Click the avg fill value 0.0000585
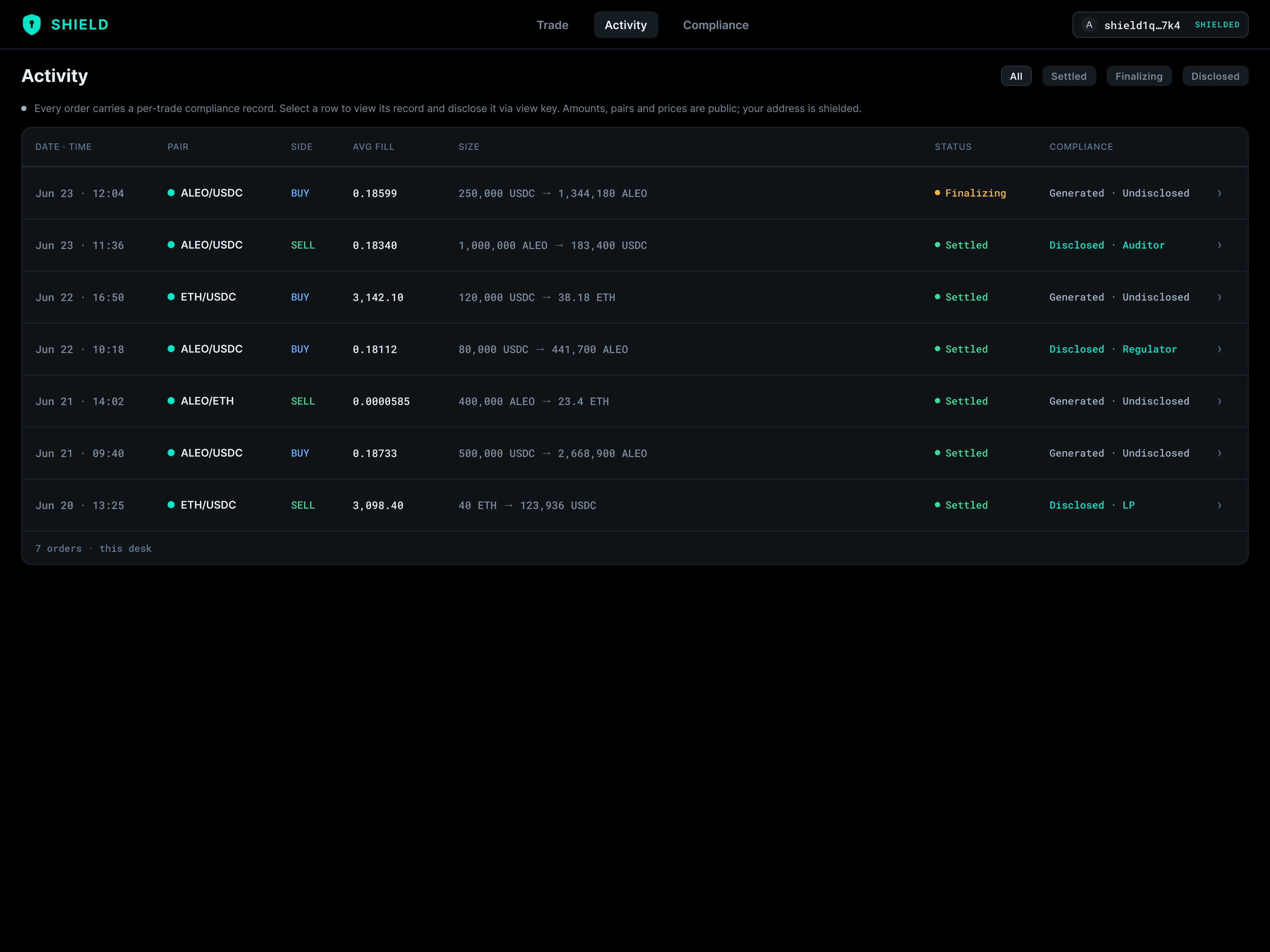The width and height of the screenshot is (1270, 952). 381,402
